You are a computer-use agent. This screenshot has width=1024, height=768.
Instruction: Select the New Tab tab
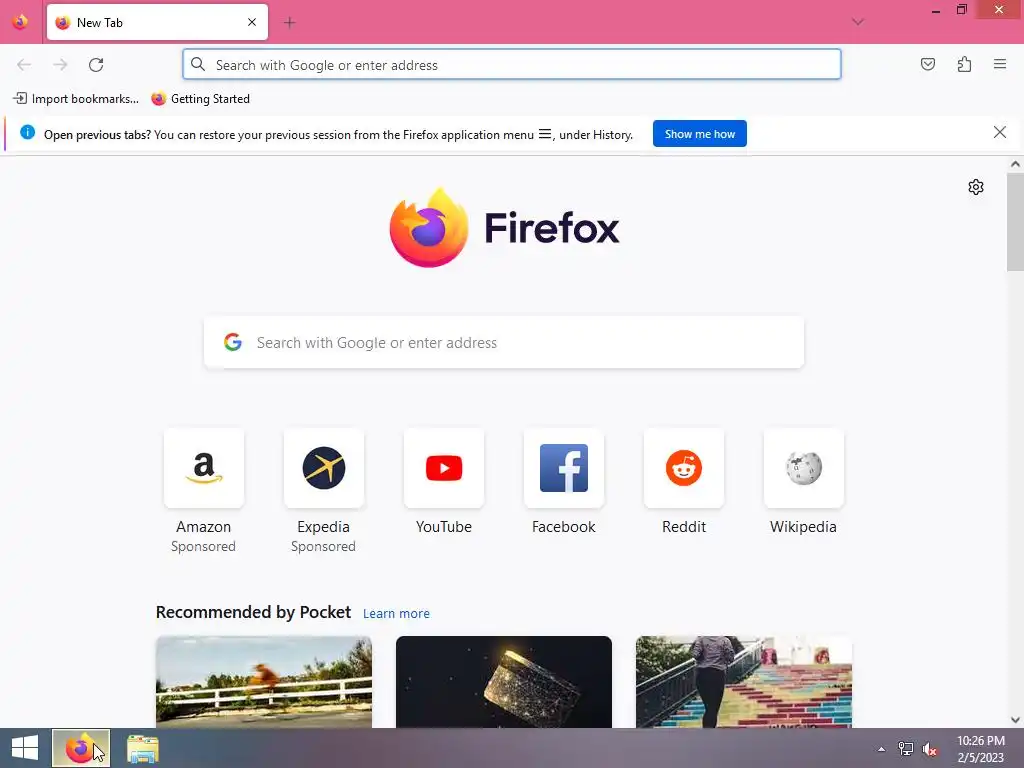coord(157,22)
